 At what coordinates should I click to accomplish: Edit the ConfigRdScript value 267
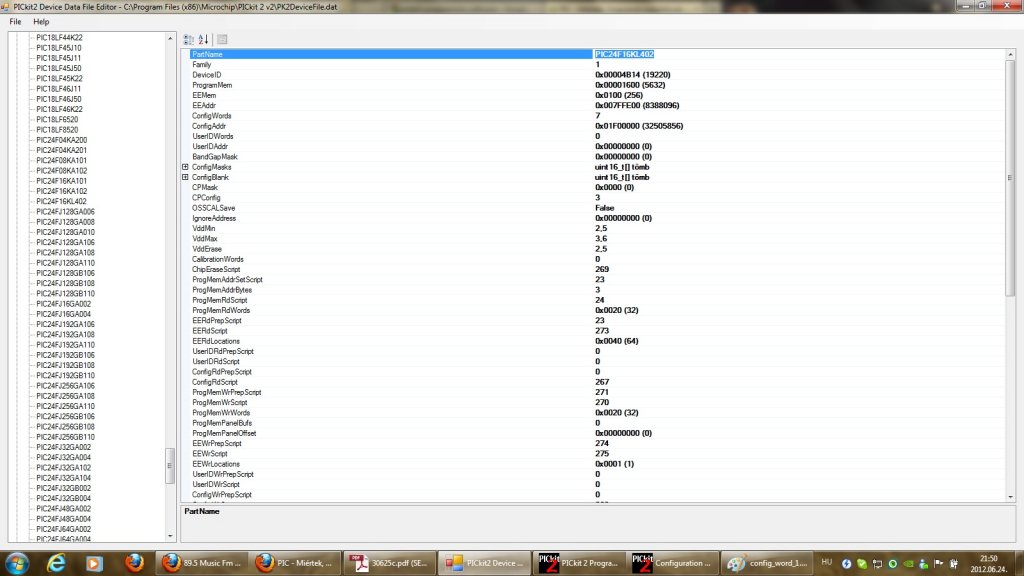[x=601, y=382]
